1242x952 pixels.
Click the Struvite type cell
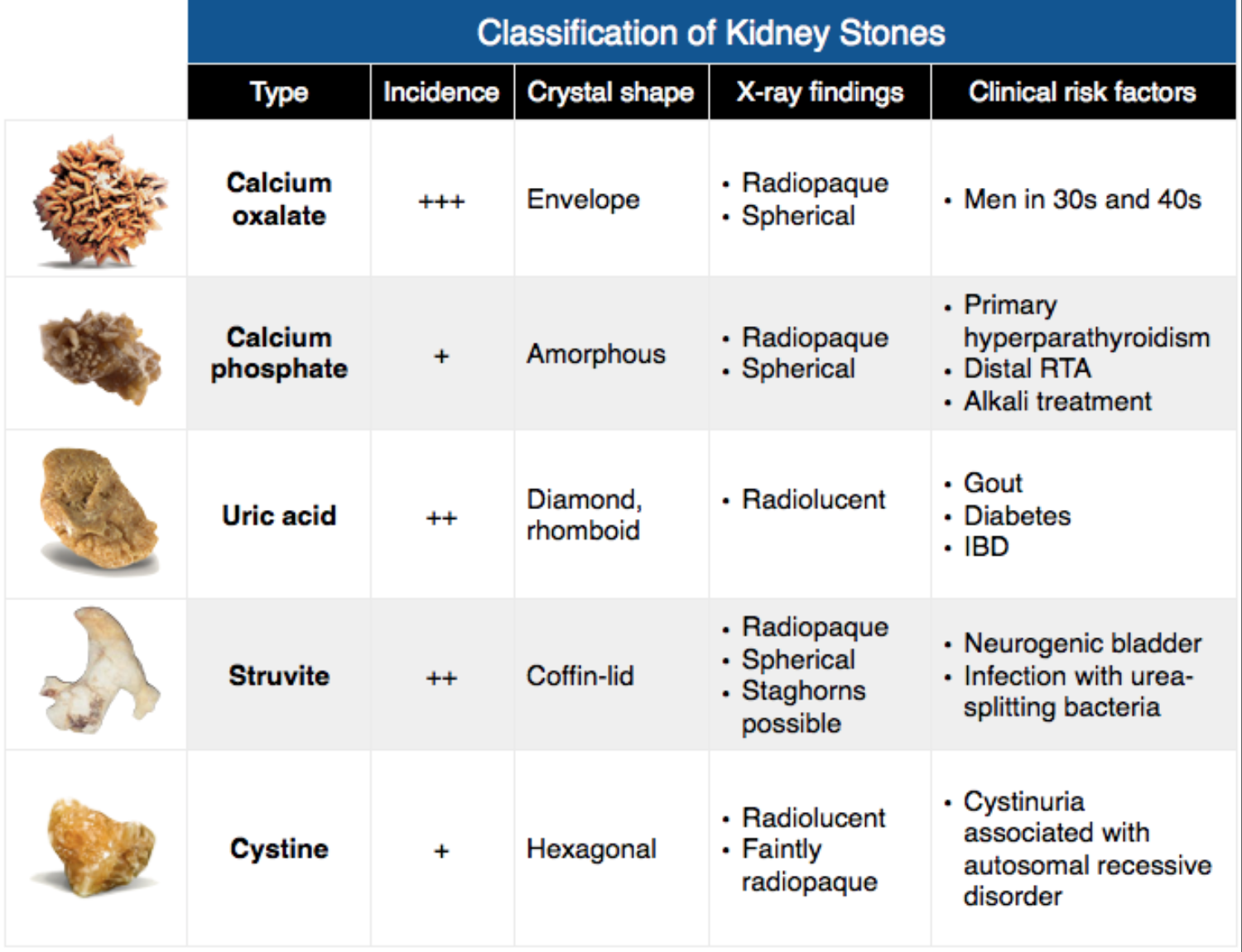coord(279,676)
